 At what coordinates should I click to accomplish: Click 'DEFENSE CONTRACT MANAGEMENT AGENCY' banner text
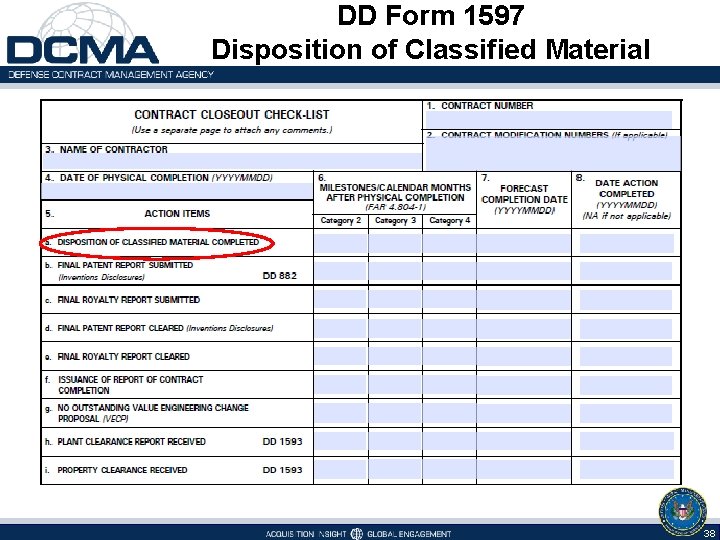[111, 74]
